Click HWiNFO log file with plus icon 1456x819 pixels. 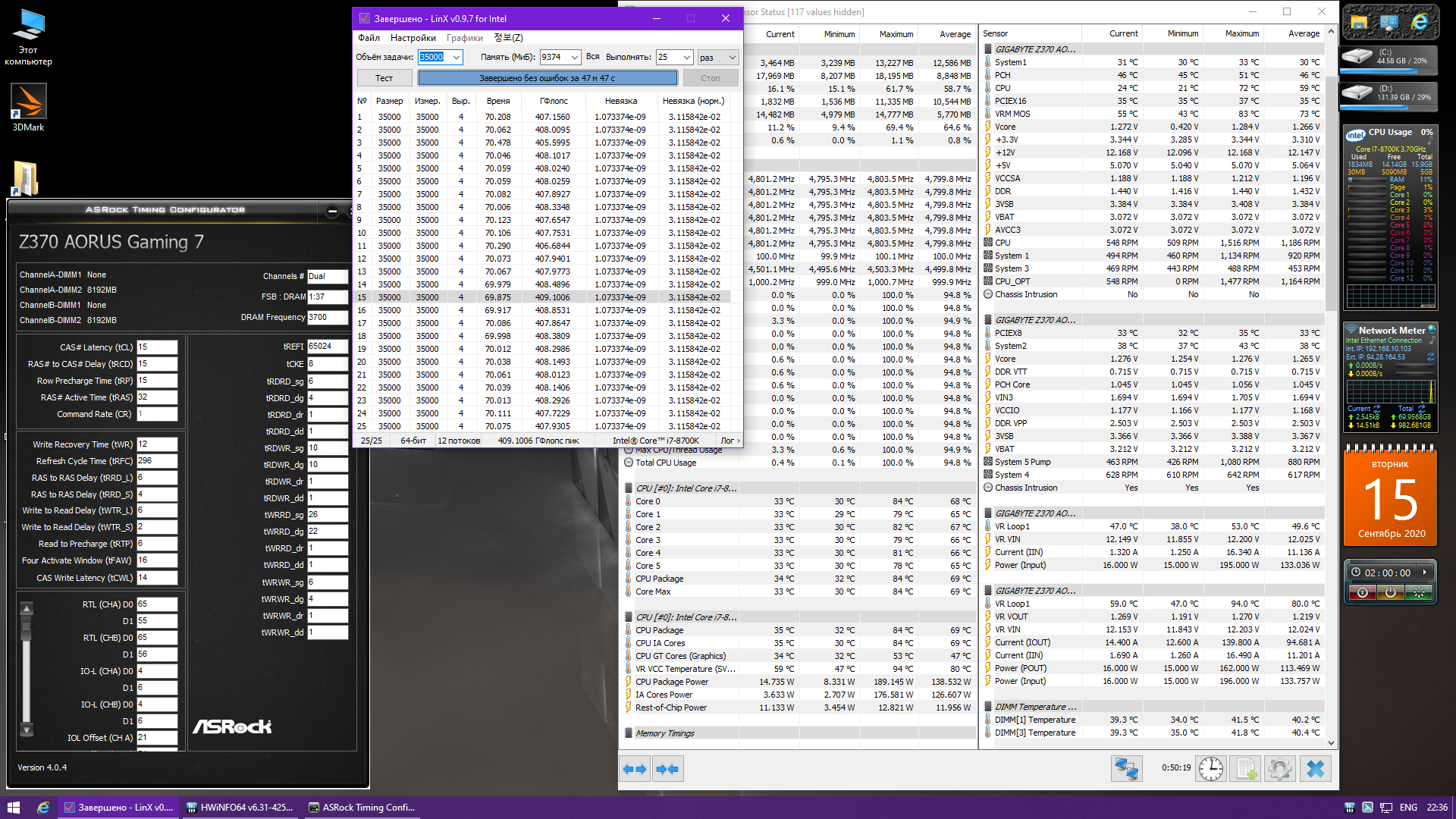[x=1245, y=769]
